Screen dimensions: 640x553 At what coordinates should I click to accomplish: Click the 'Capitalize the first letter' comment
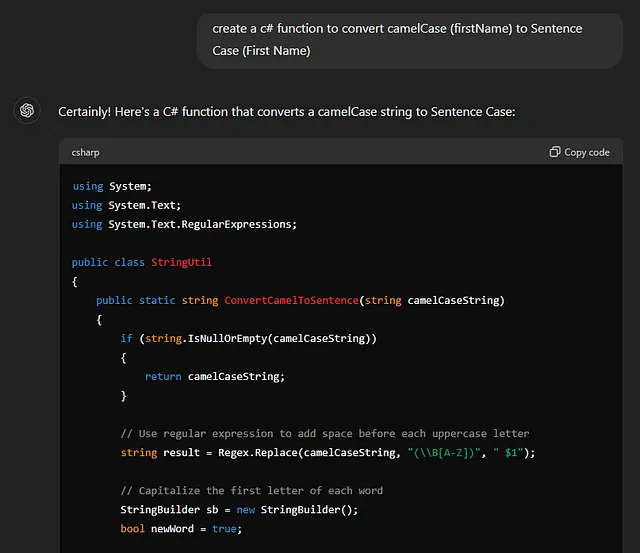252,491
